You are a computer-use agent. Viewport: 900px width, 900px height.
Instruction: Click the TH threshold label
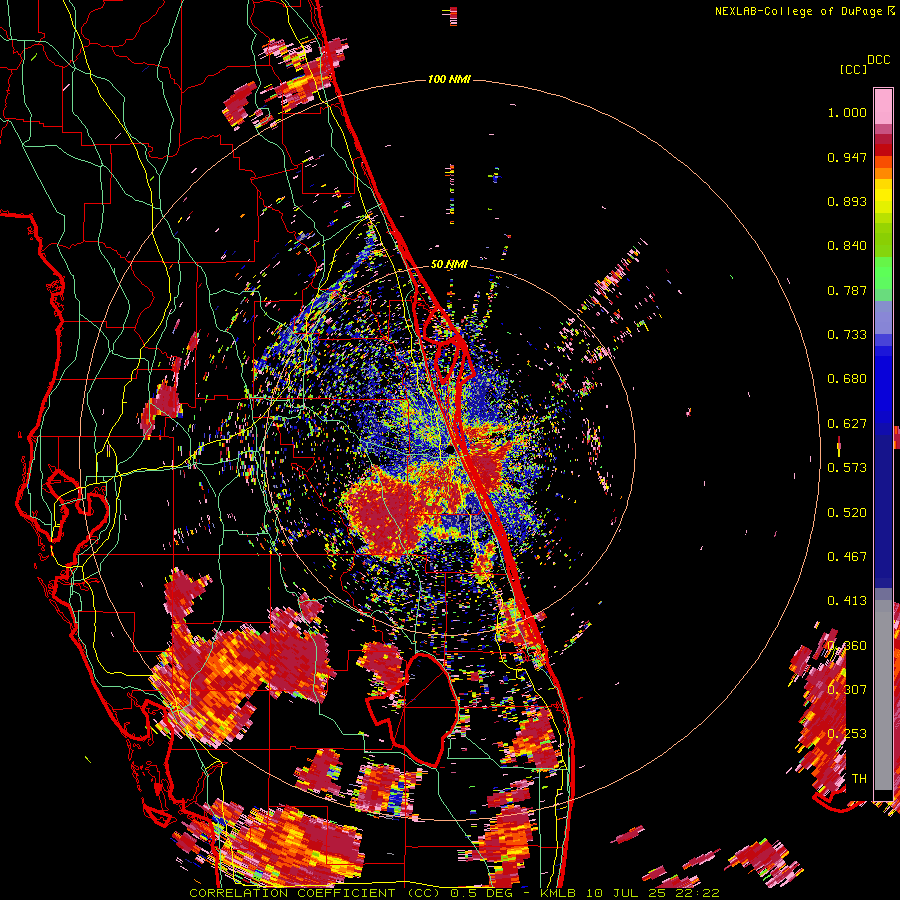click(x=859, y=778)
